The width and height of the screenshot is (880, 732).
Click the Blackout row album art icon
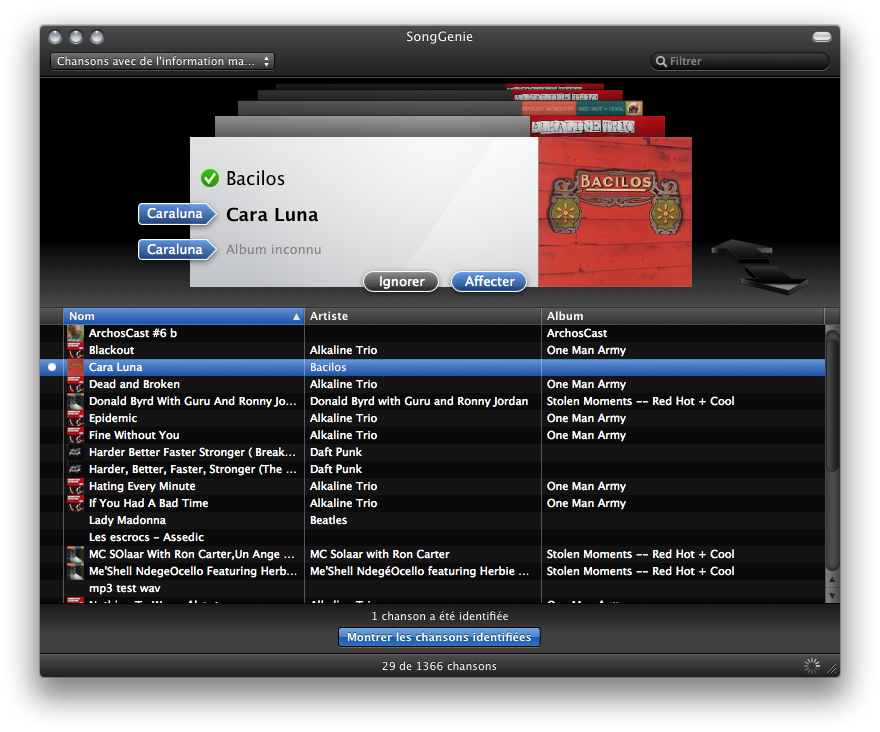pos(75,350)
